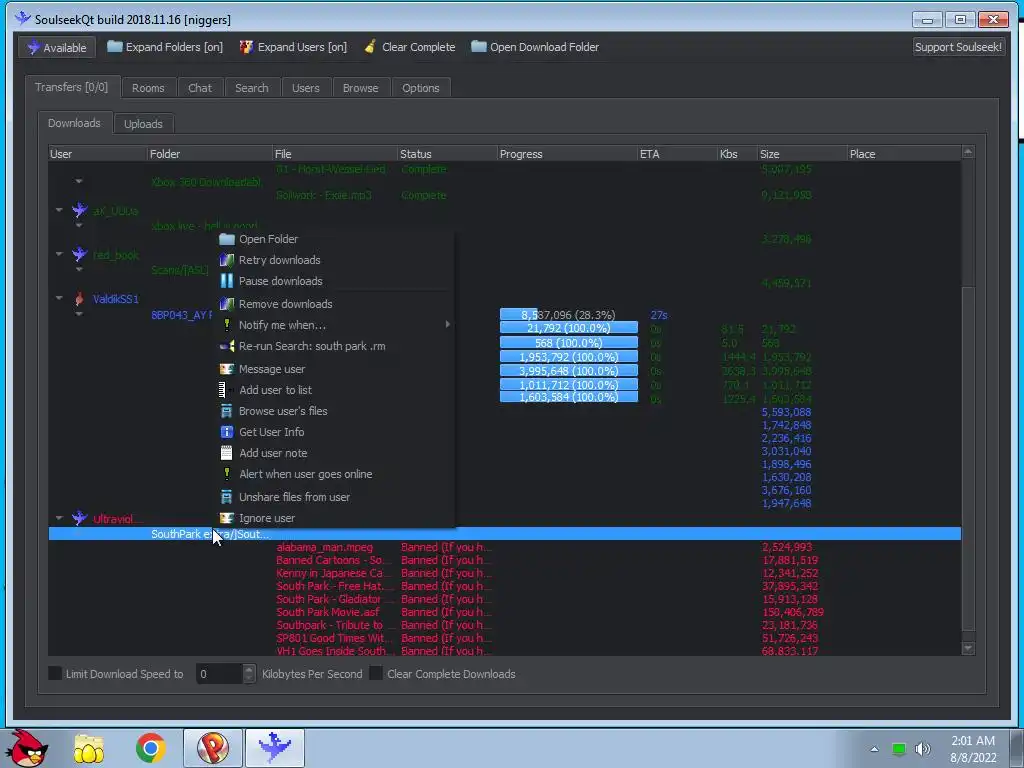
Task: Click the Get User Info icon
Action: pyautogui.click(x=227, y=432)
